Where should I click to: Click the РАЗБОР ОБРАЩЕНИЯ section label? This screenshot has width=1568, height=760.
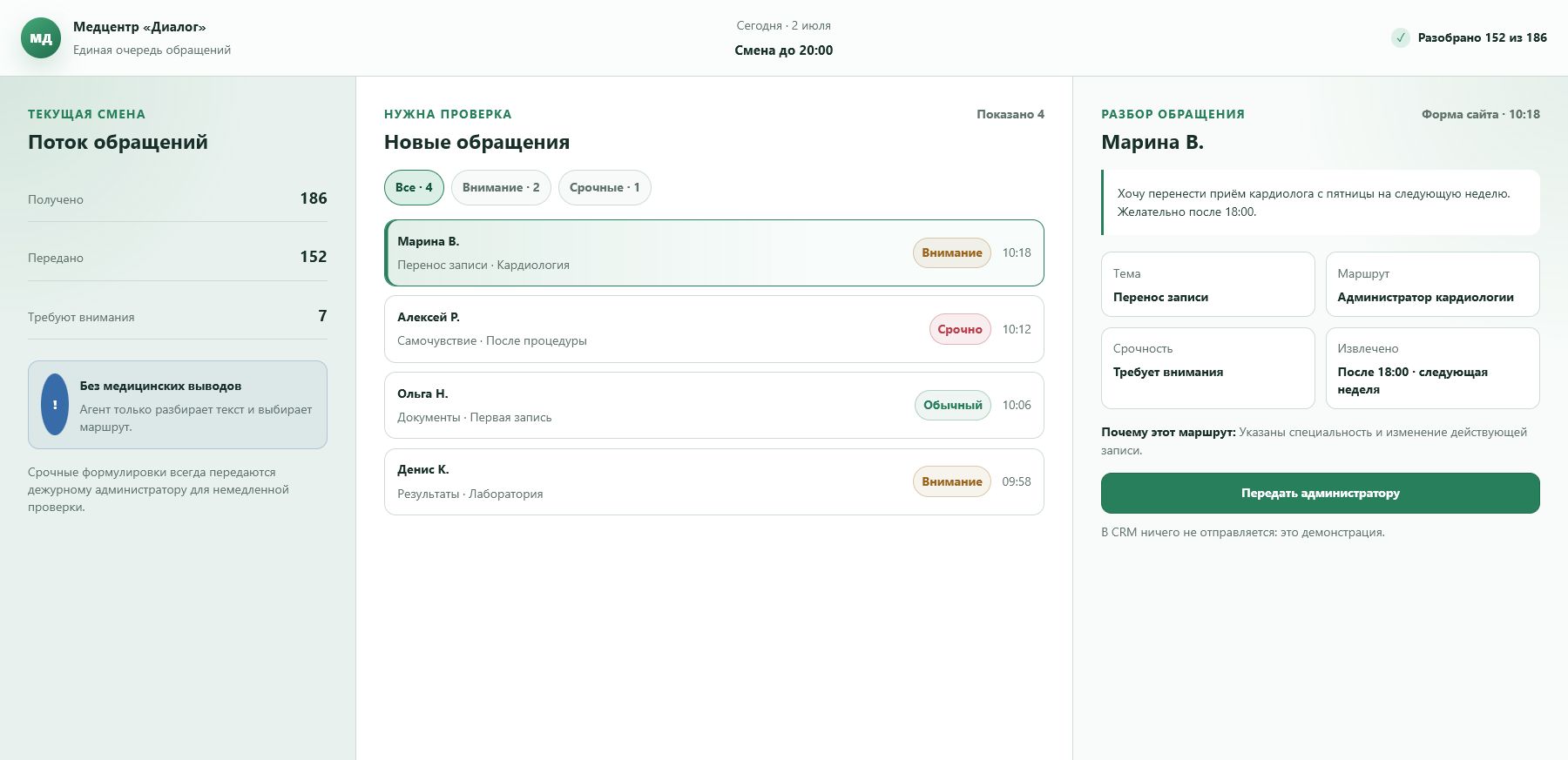(1173, 114)
